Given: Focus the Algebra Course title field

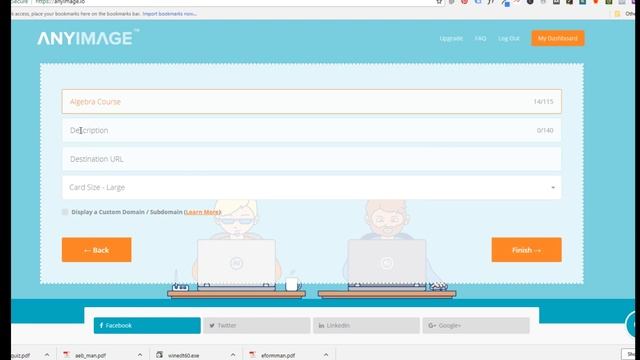Looking at the screenshot, I should point(311,102).
